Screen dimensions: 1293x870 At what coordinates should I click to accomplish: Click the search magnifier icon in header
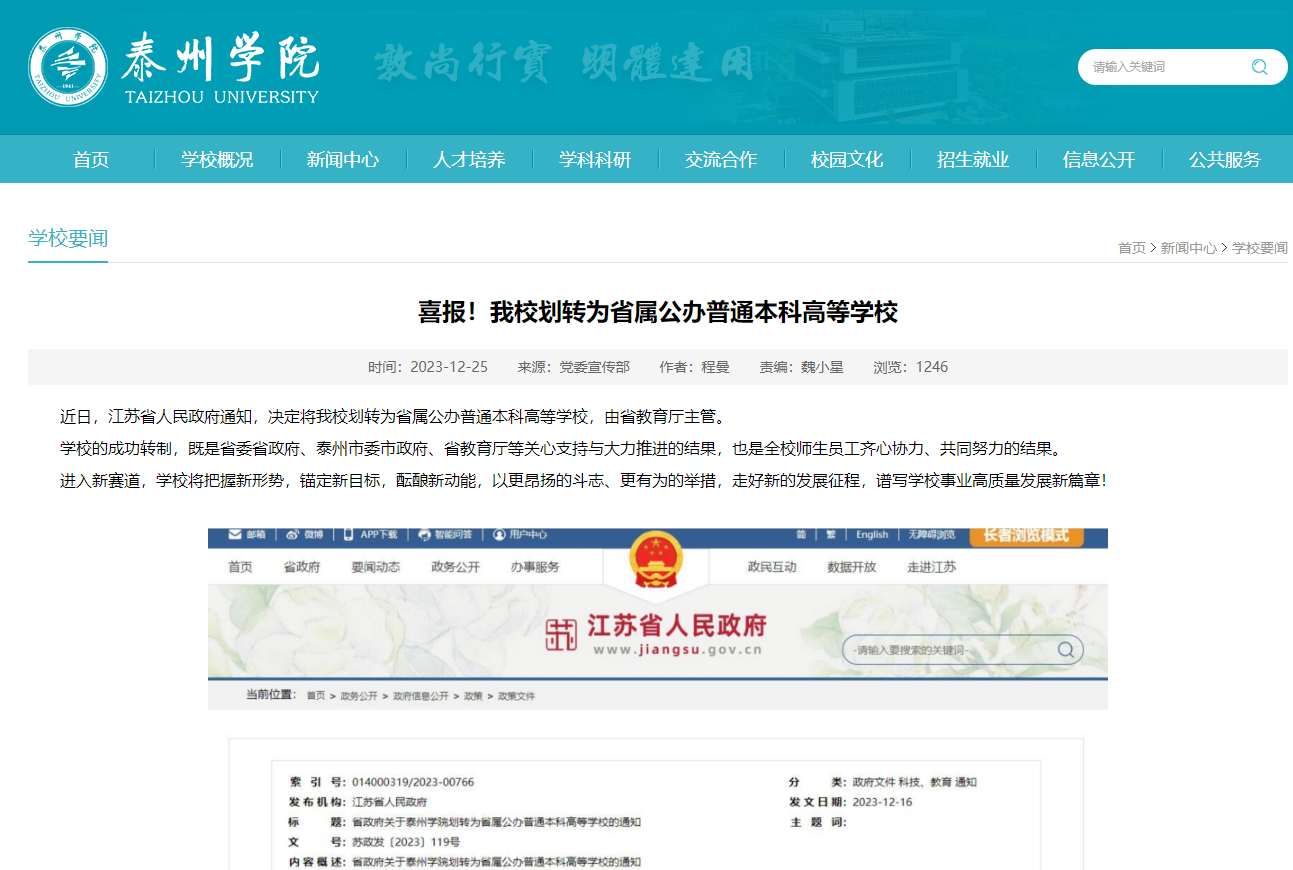coord(1259,67)
